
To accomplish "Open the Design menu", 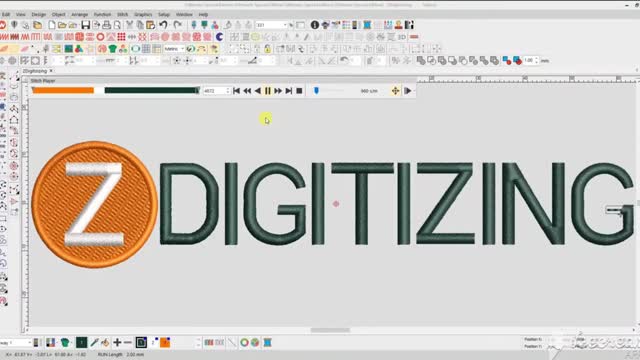I will pos(39,14).
